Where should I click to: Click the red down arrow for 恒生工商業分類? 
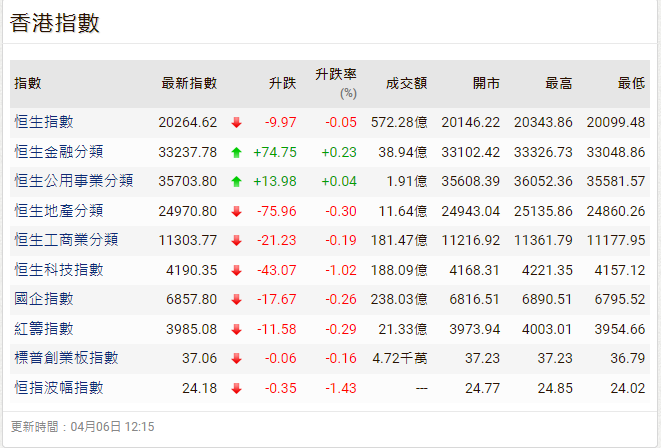tap(236, 240)
